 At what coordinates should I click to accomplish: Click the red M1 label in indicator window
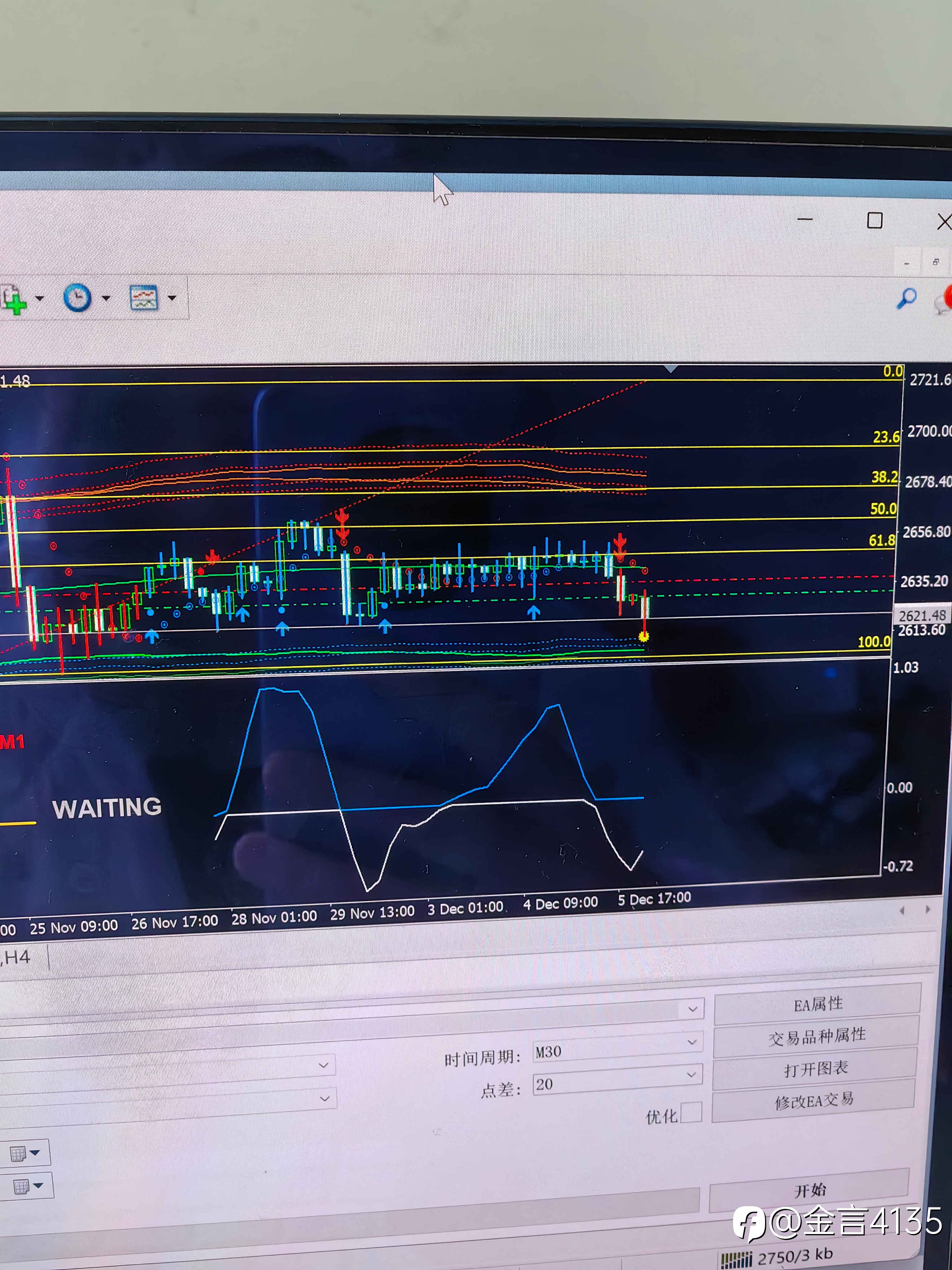12,742
